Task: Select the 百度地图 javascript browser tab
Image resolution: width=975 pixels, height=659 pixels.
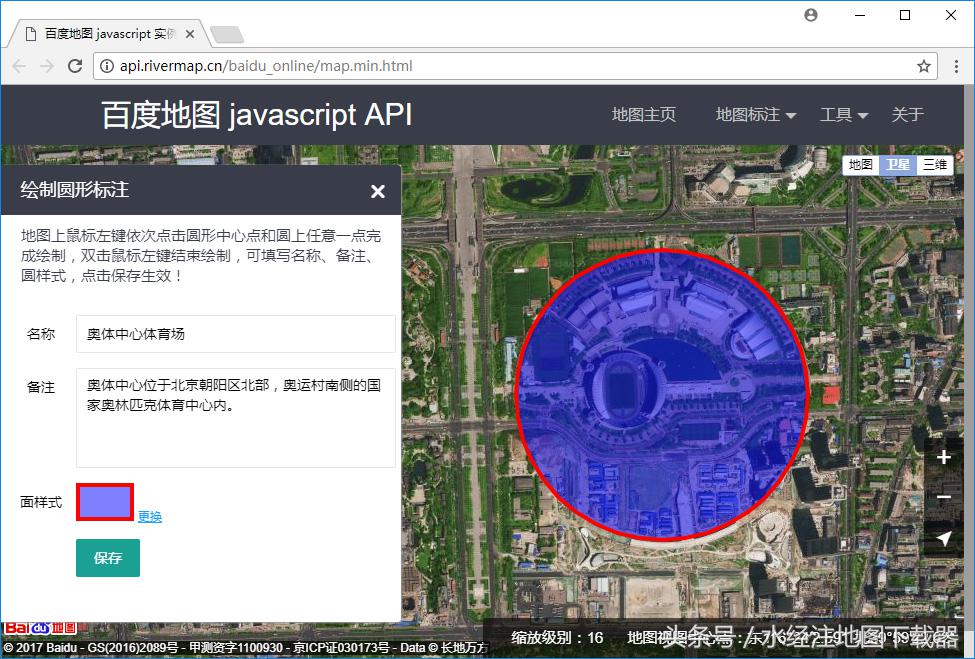Action: tap(105, 33)
